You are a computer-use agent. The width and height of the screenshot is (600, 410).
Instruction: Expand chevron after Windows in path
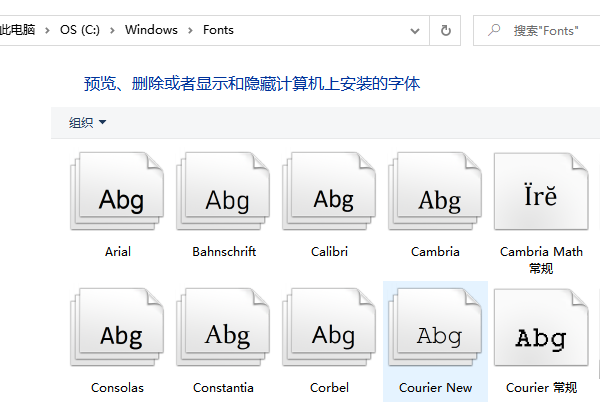pyautogui.click(x=190, y=30)
